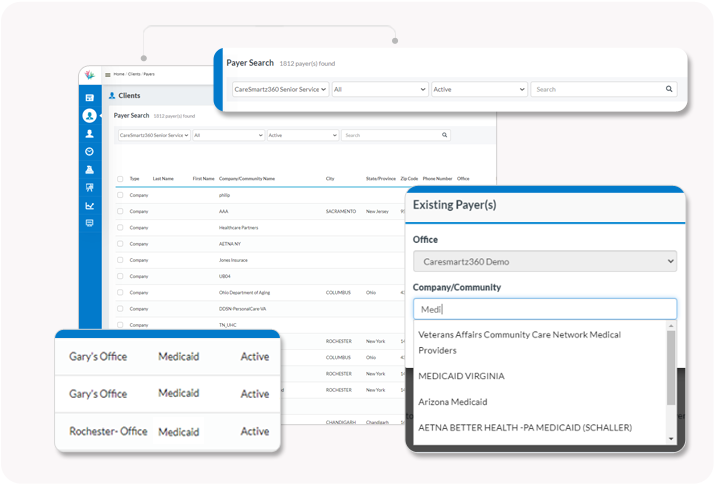Click the Rochester- Office row in the Medicaid card

pyautogui.click(x=168, y=431)
